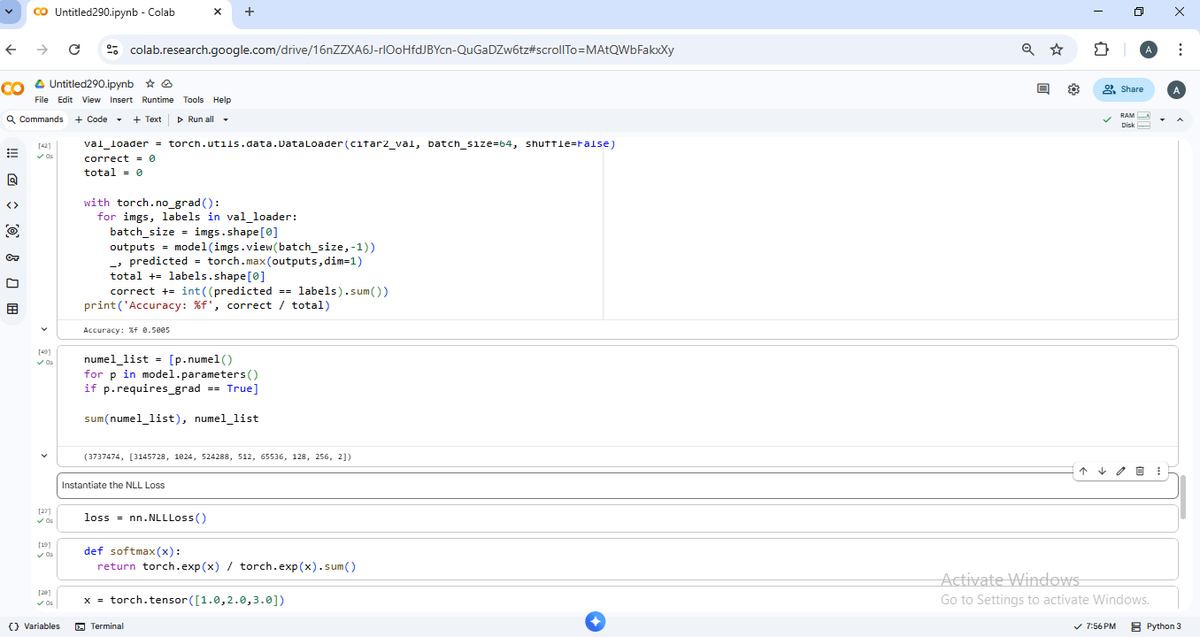1200x637 pixels.
Task: Open the Variables inspector eye icon in sidebar
Action: point(12,231)
